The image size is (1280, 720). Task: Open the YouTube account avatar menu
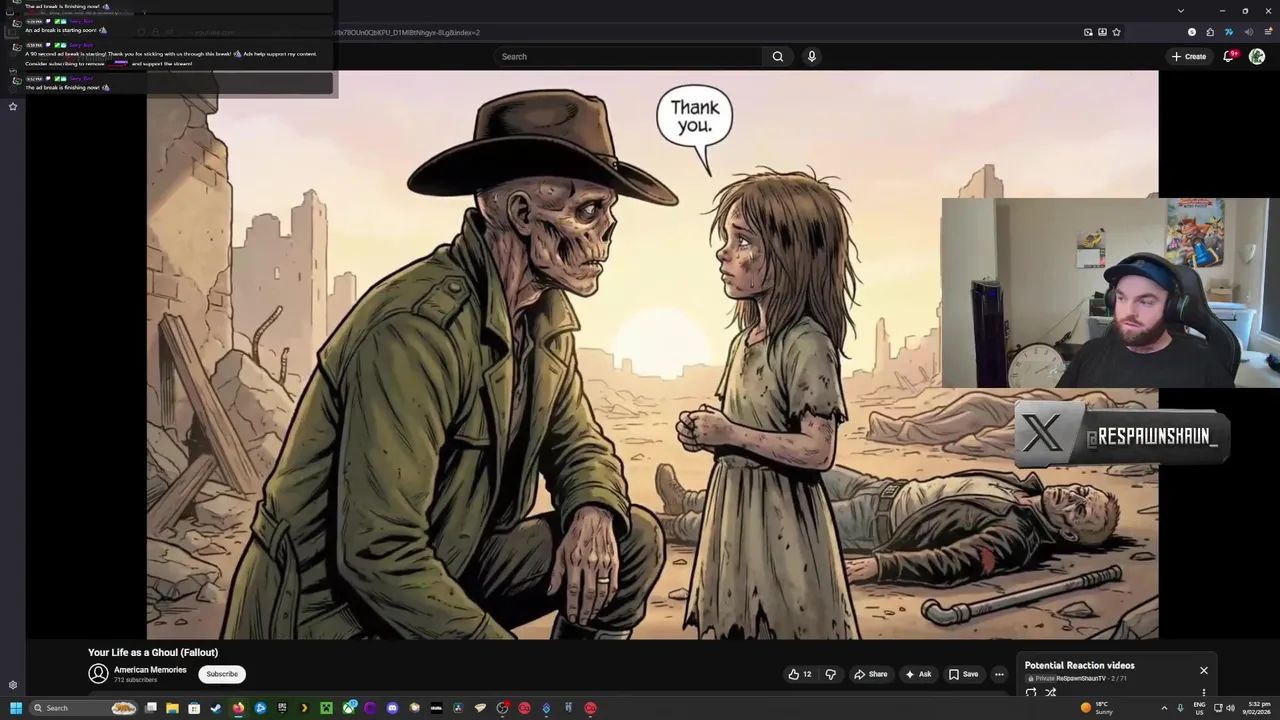click(x=1257, y=56)
